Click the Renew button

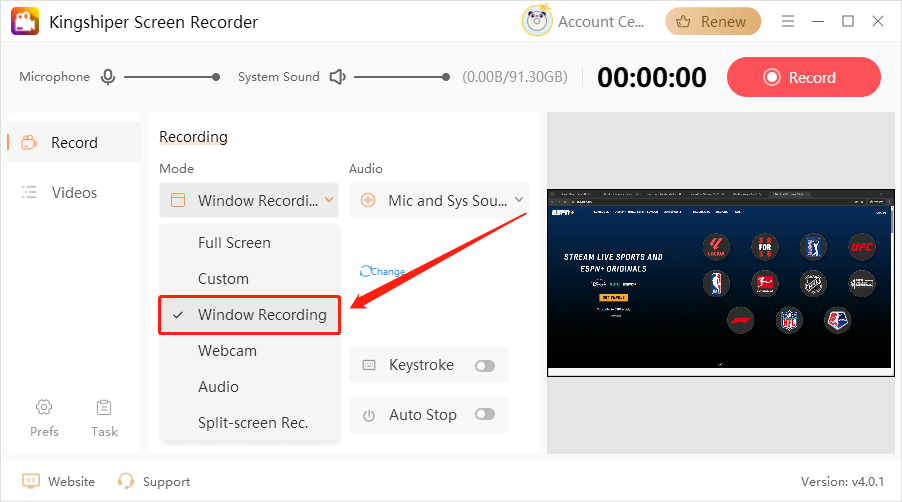coord(713,21)
